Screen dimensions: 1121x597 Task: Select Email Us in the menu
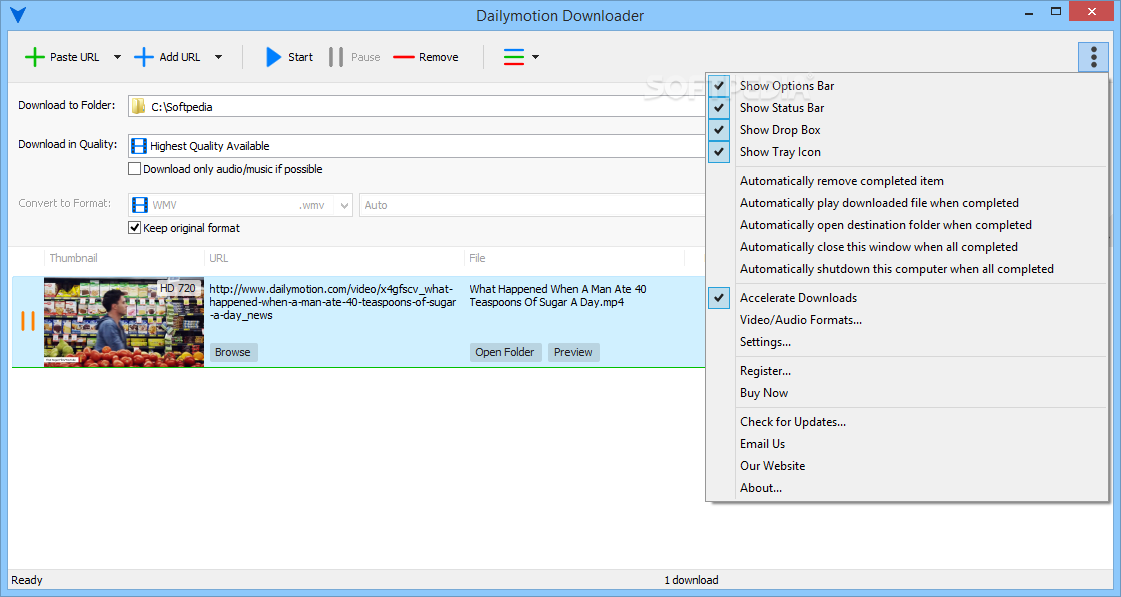tap(907, 445)
